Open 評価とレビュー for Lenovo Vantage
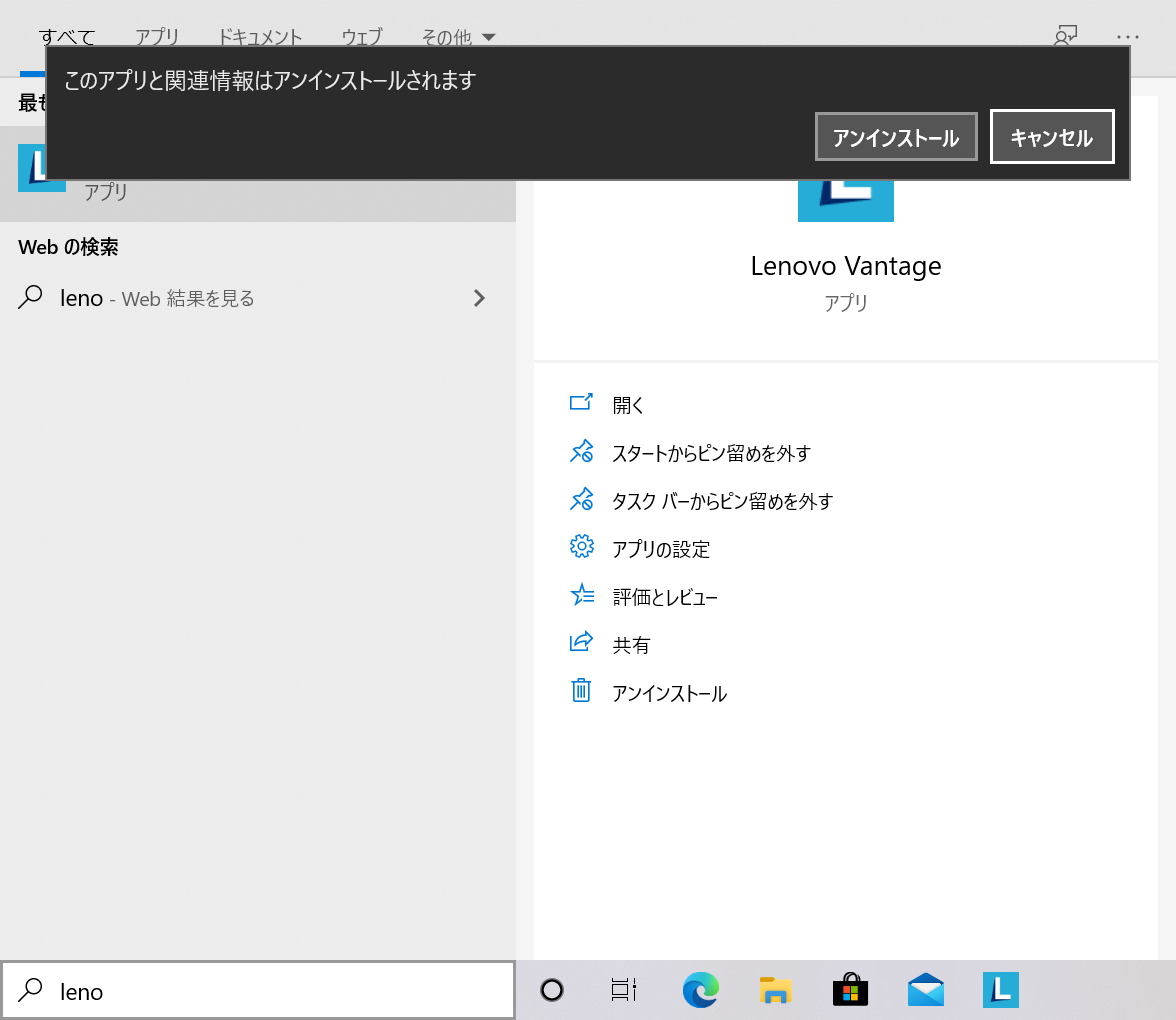 (663, 596)
